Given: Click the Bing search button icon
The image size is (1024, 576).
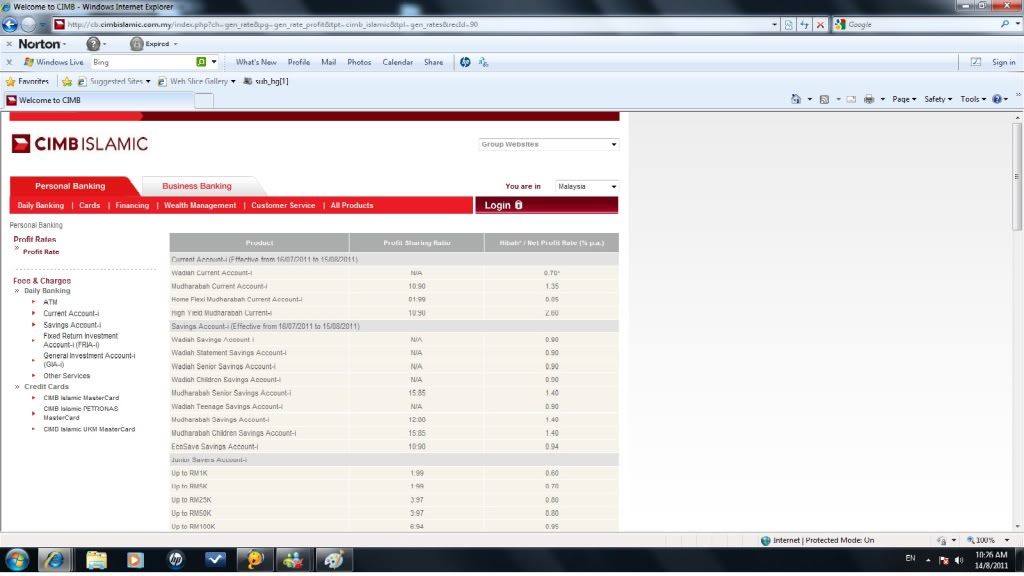Looking at the screenshot, I should pos(201,62).
